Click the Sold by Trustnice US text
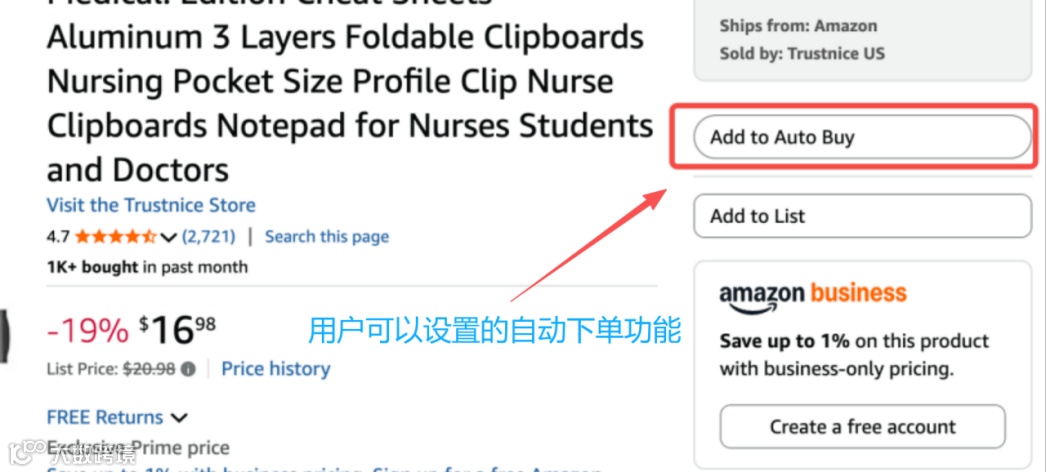 (x=802, y=53)
